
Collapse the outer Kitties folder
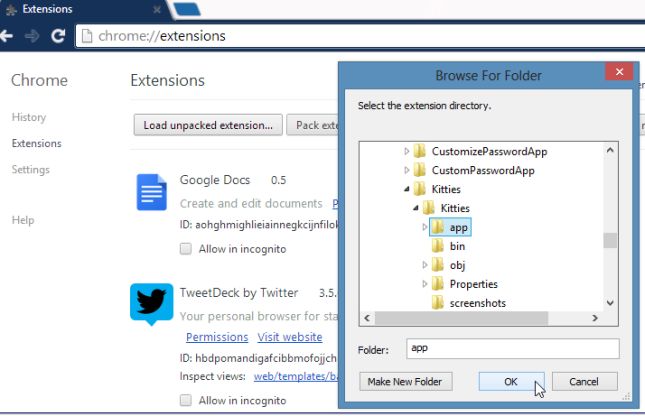coord(406,189)
